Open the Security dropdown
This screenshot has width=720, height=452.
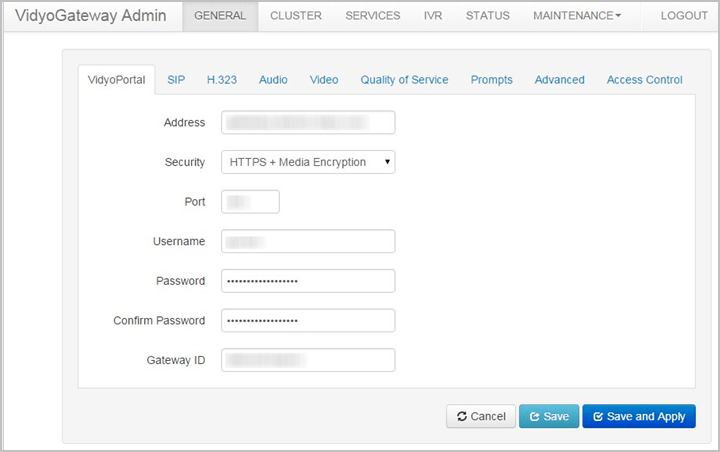point(308,162)
